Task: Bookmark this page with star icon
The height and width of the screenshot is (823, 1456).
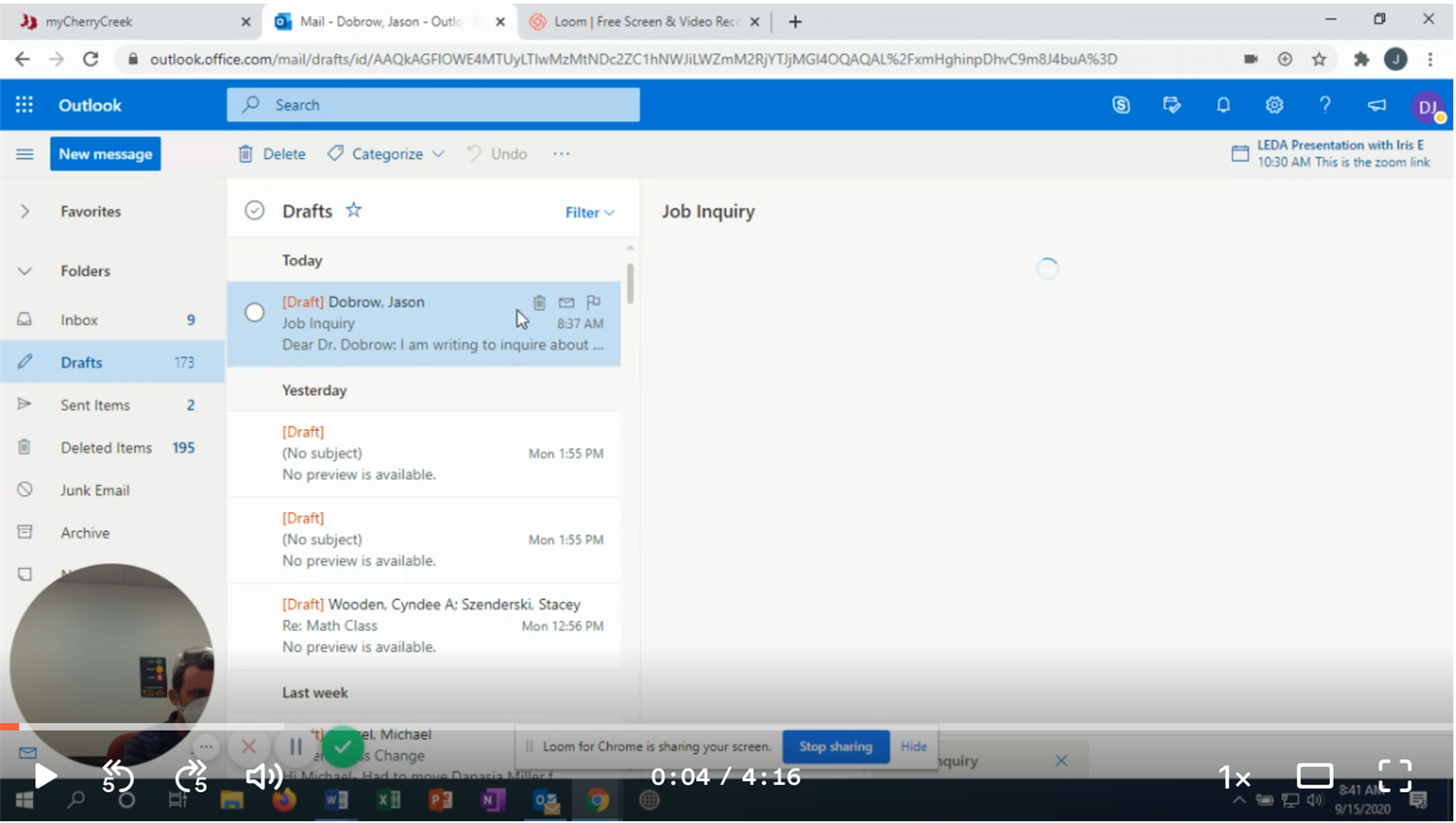Action: point(1319,59)
